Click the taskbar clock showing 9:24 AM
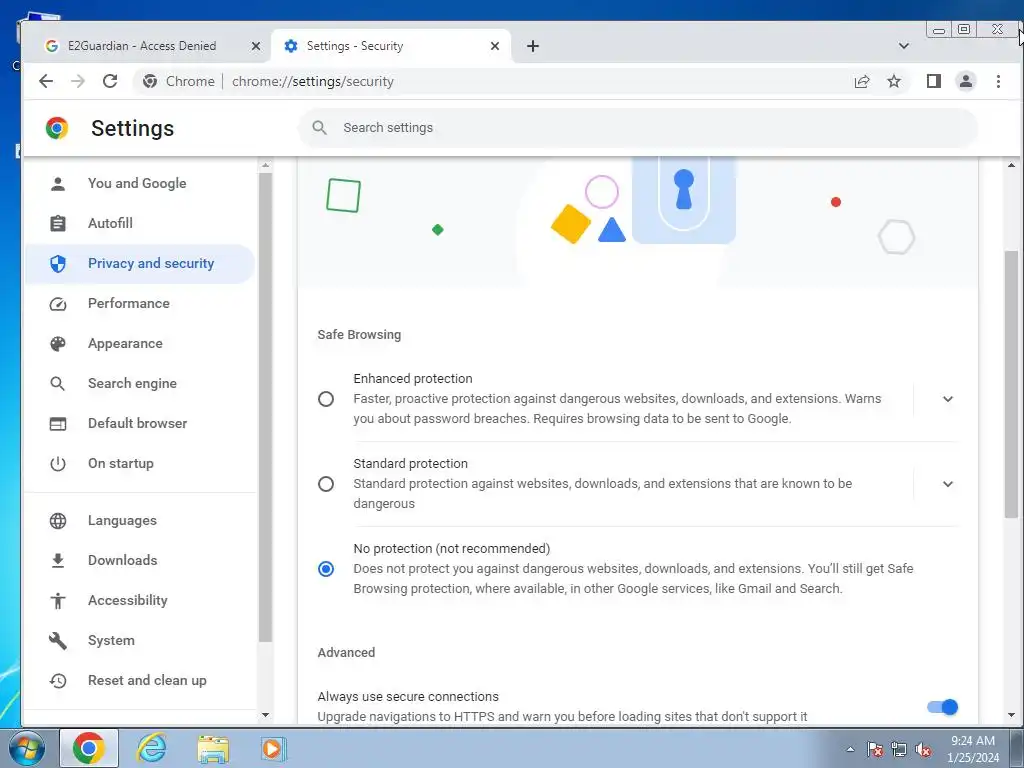 (x=973, y=749)
